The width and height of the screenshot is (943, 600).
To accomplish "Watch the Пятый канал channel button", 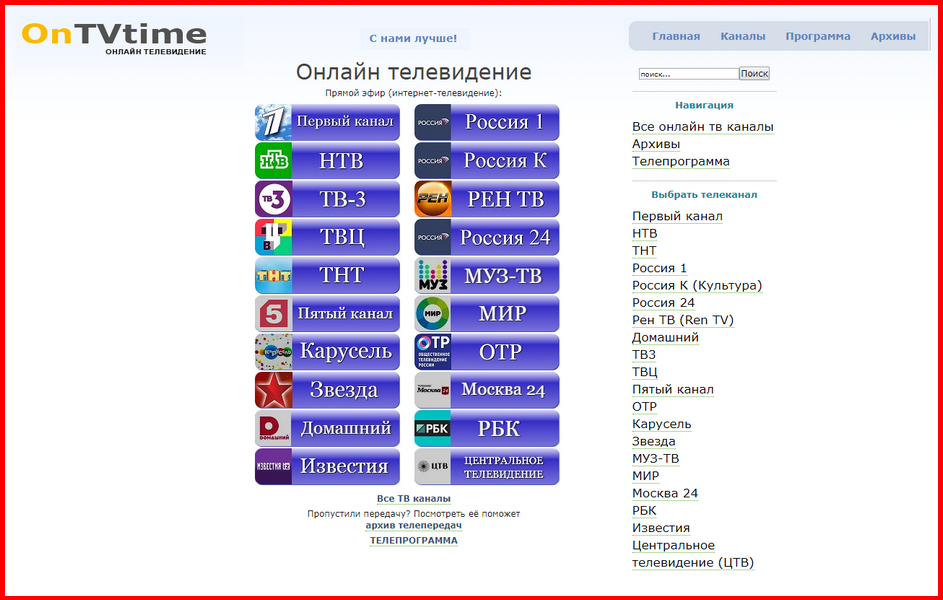I will pos(327,314).
